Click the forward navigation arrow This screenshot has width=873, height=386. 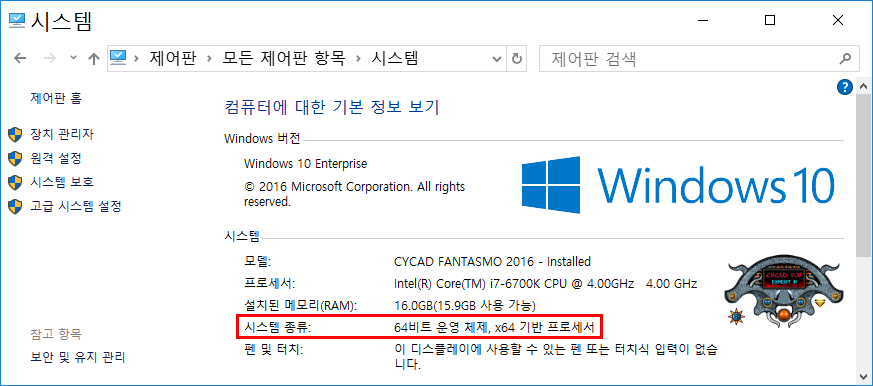[x=50, y=58]
